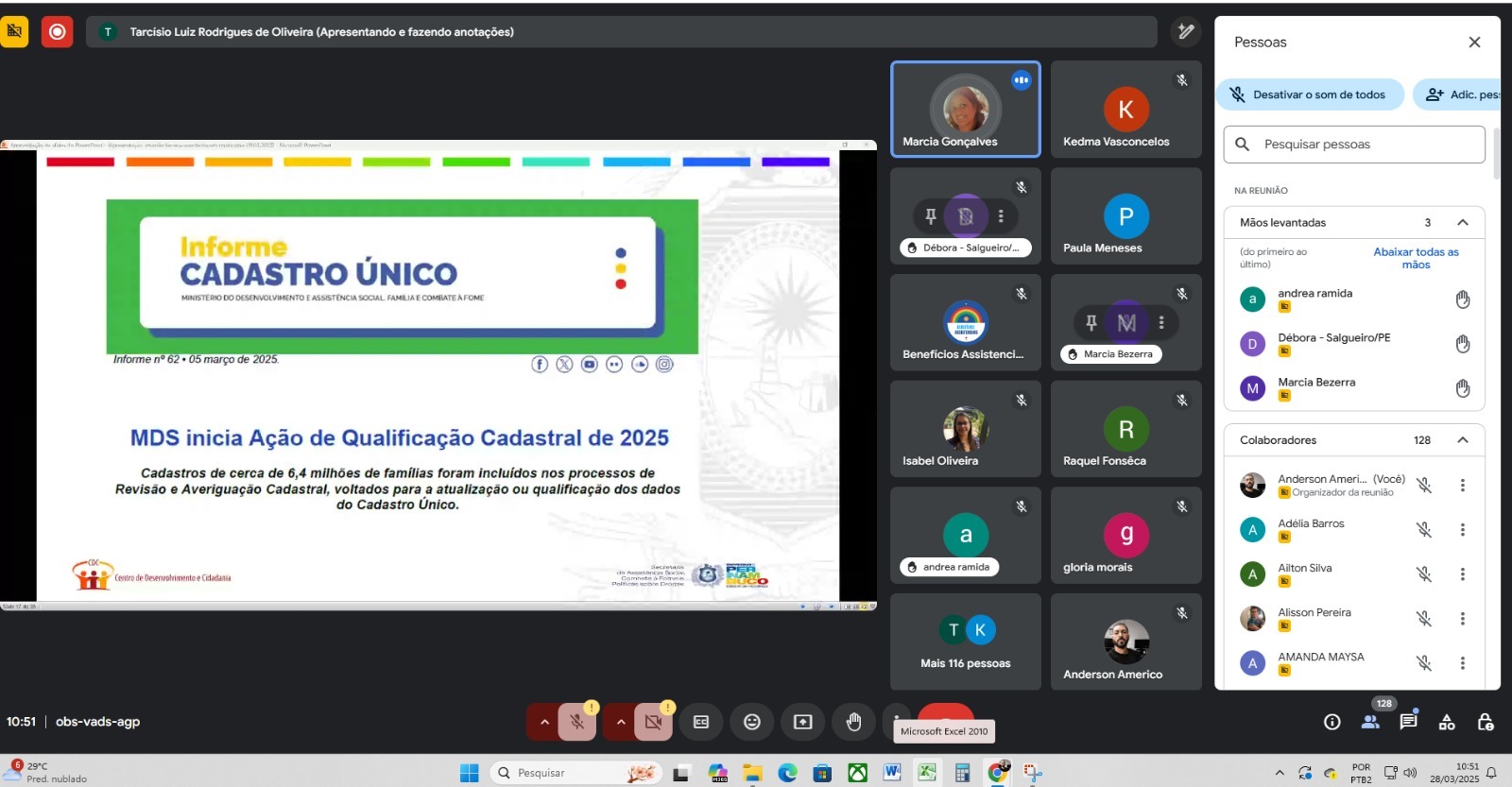Open host controls lock icon

pyautogui.click(x=1486, y=722)
